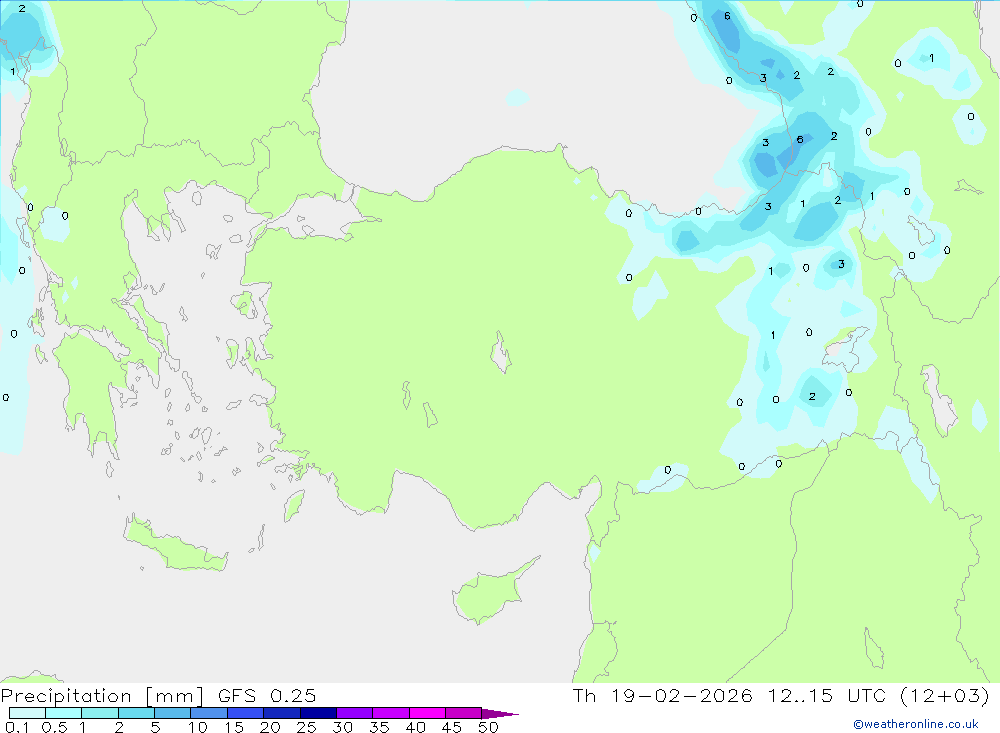Click the island of Crete on the map
Image resolution: width=1000 pixels, height=733 pixels.
point(175,544)
